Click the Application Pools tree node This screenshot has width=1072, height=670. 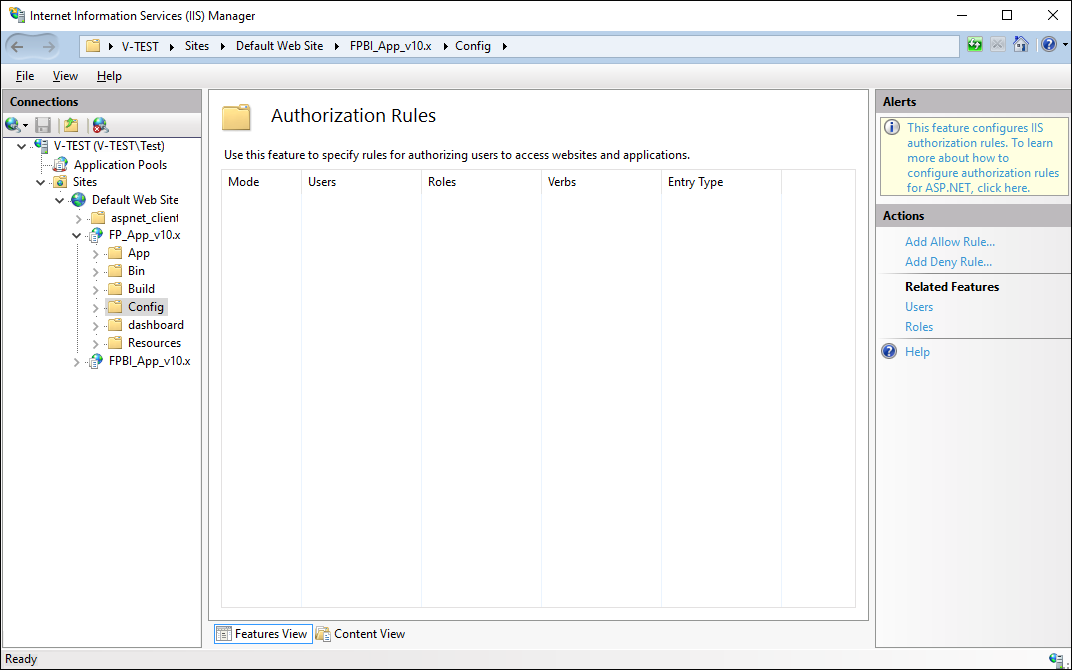coord(120,165)
